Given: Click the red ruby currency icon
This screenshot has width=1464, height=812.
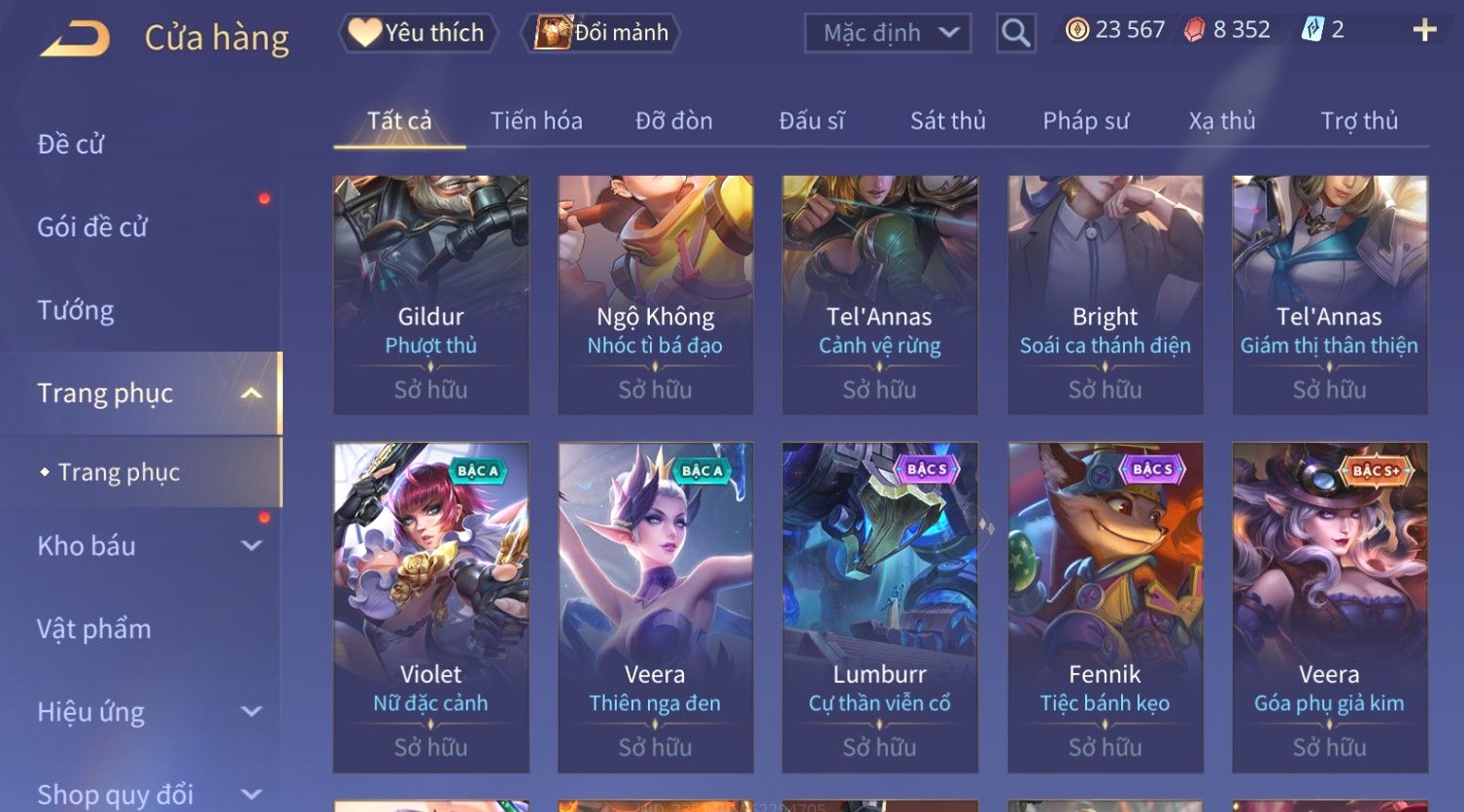Looking at the screenshot, I should 1194,30.
